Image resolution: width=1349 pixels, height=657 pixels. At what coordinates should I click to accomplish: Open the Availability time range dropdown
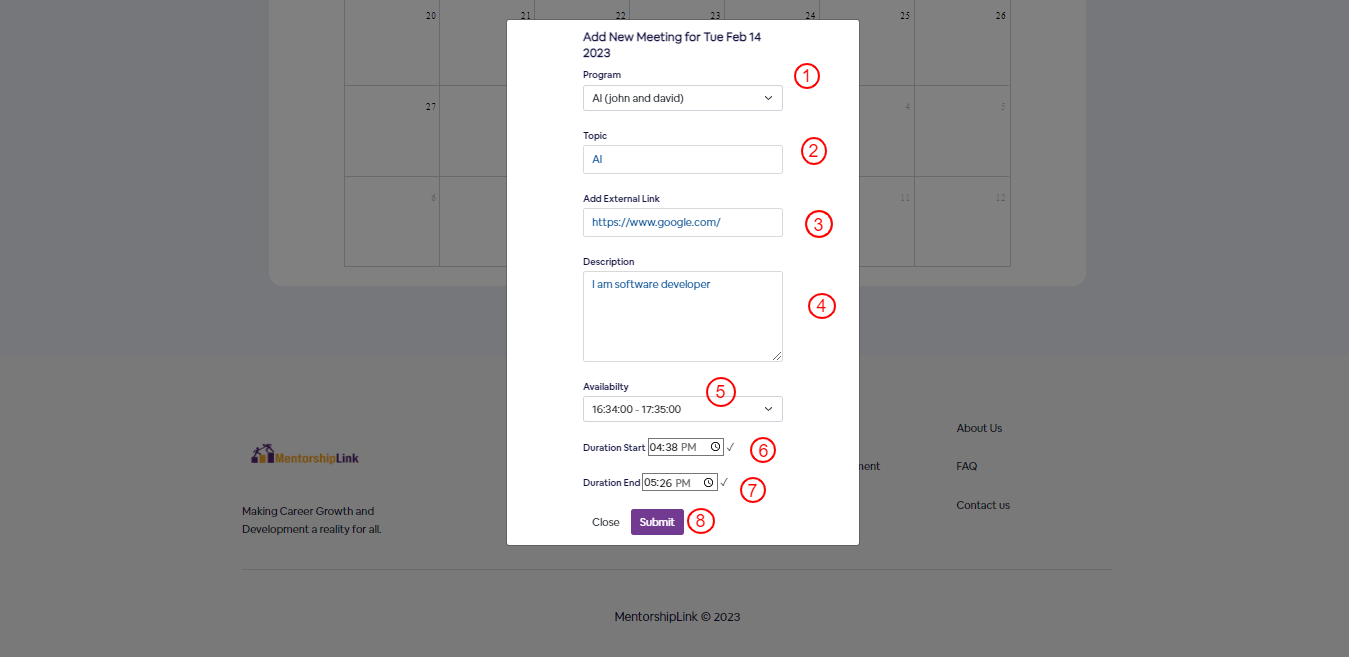683,409
